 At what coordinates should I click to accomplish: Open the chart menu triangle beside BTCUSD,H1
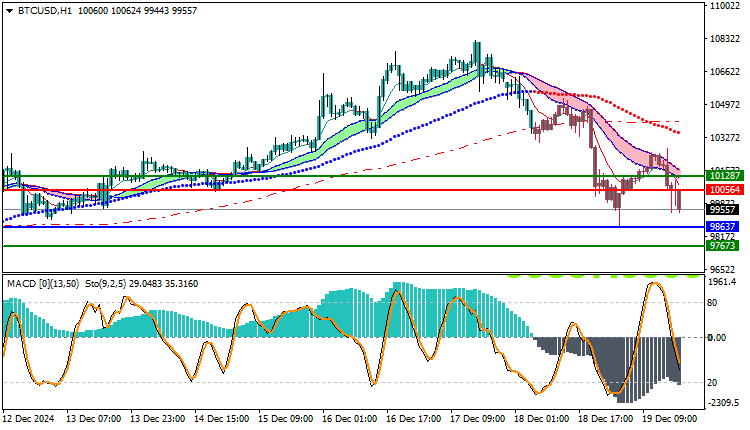(10, 11)
